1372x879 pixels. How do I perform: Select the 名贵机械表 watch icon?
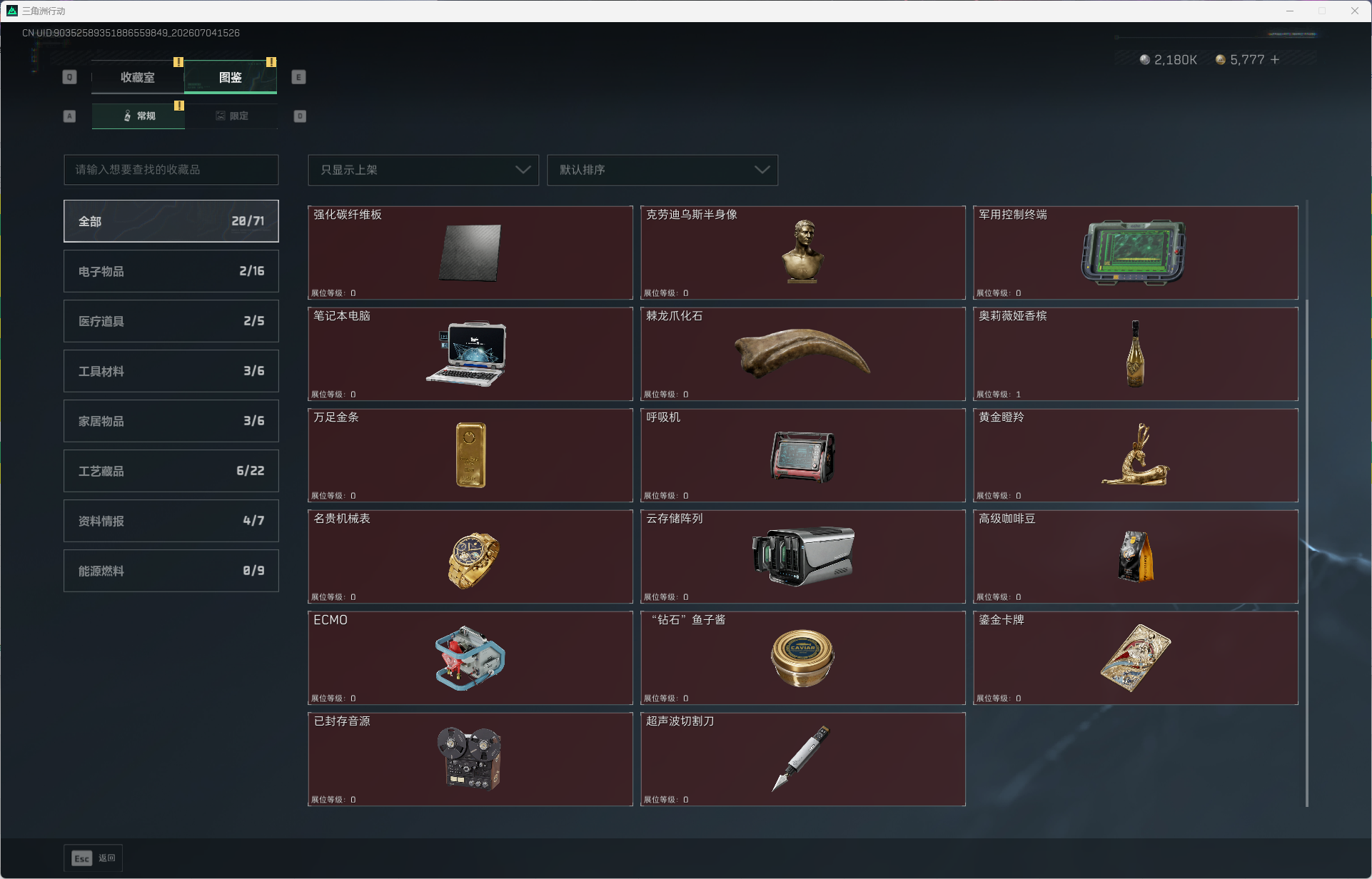[473, 559]
